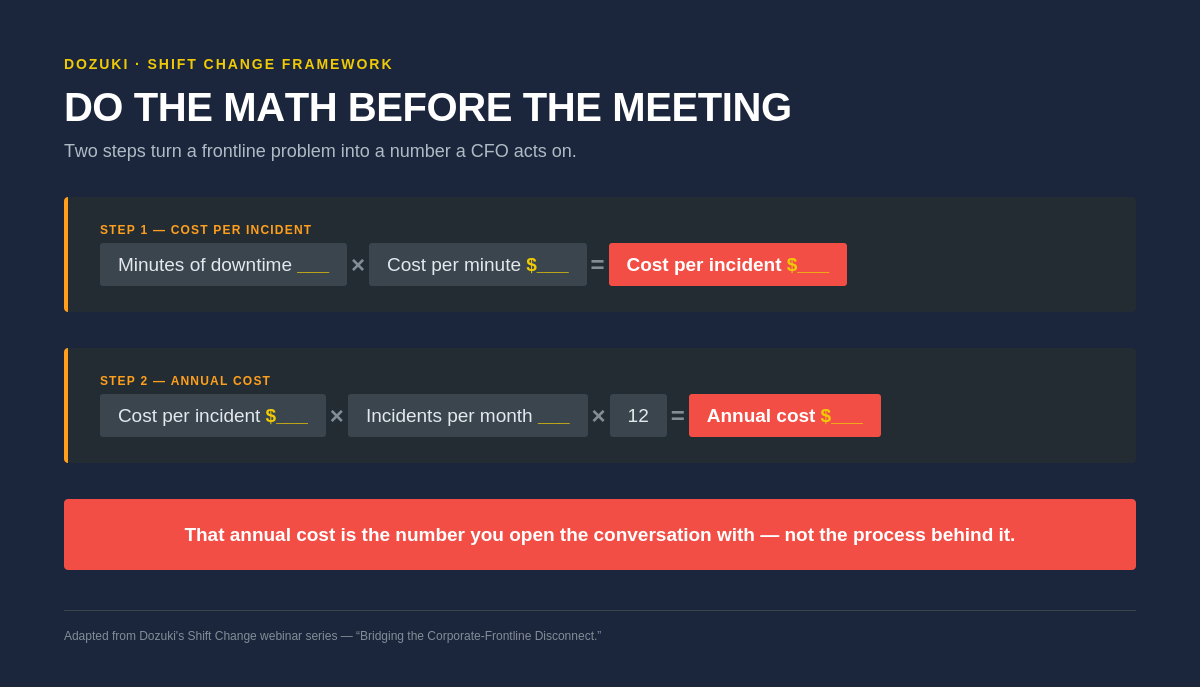Click the multiplication sign before the 12
1200x687 pixels.
599,416
